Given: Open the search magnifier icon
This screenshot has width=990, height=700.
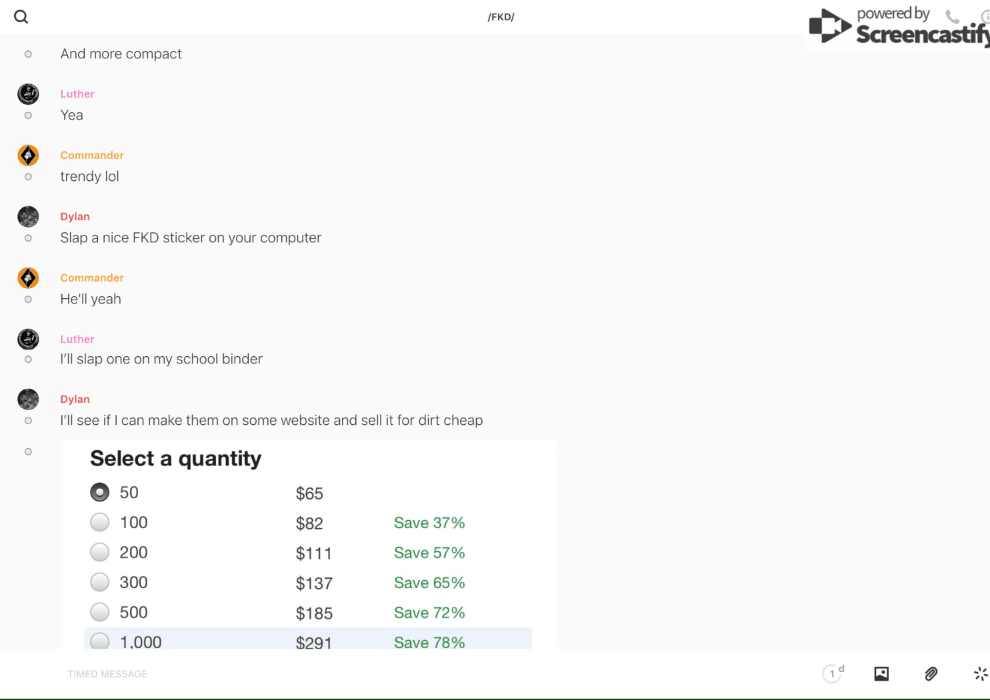Looking at the screenshot, I should (x=21, y=17).
